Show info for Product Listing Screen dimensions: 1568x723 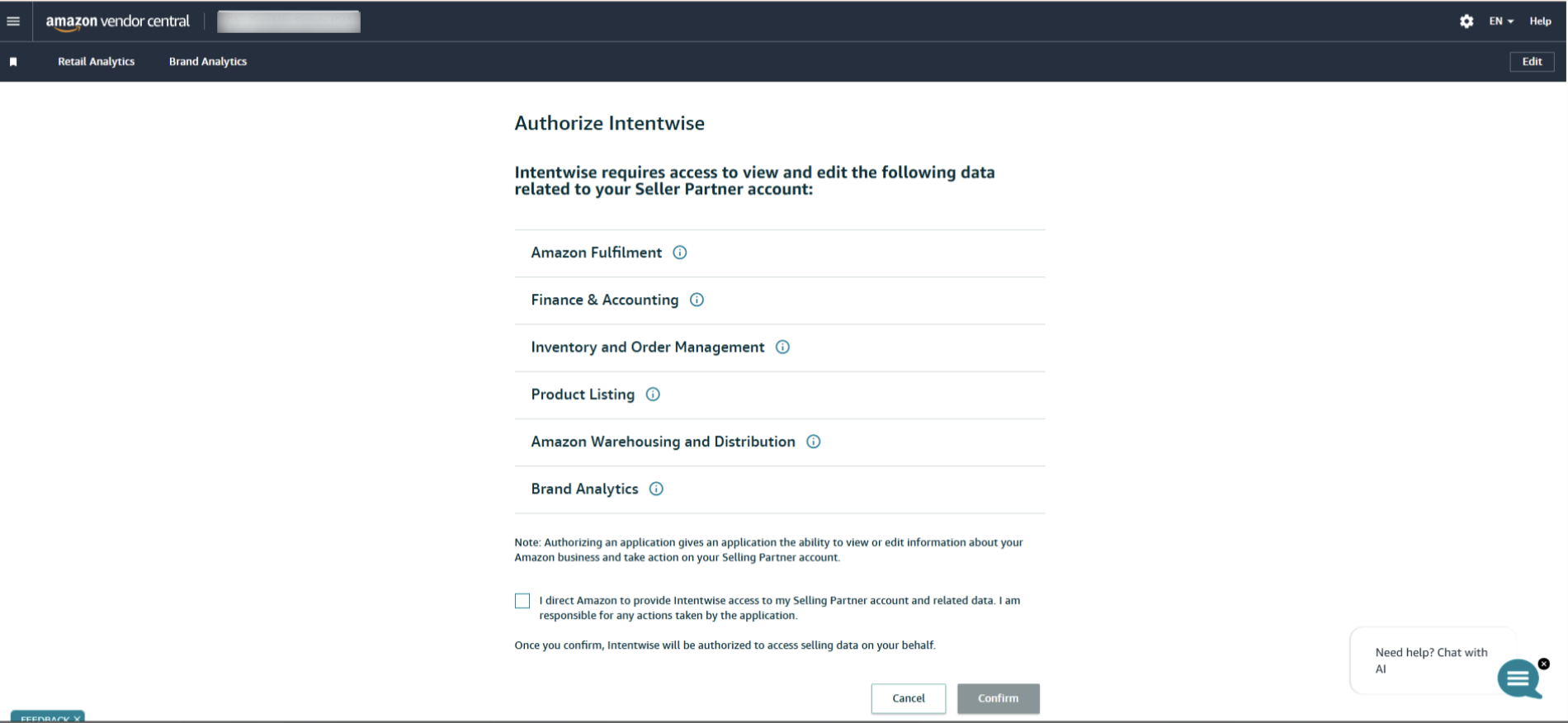coord(653,395)
